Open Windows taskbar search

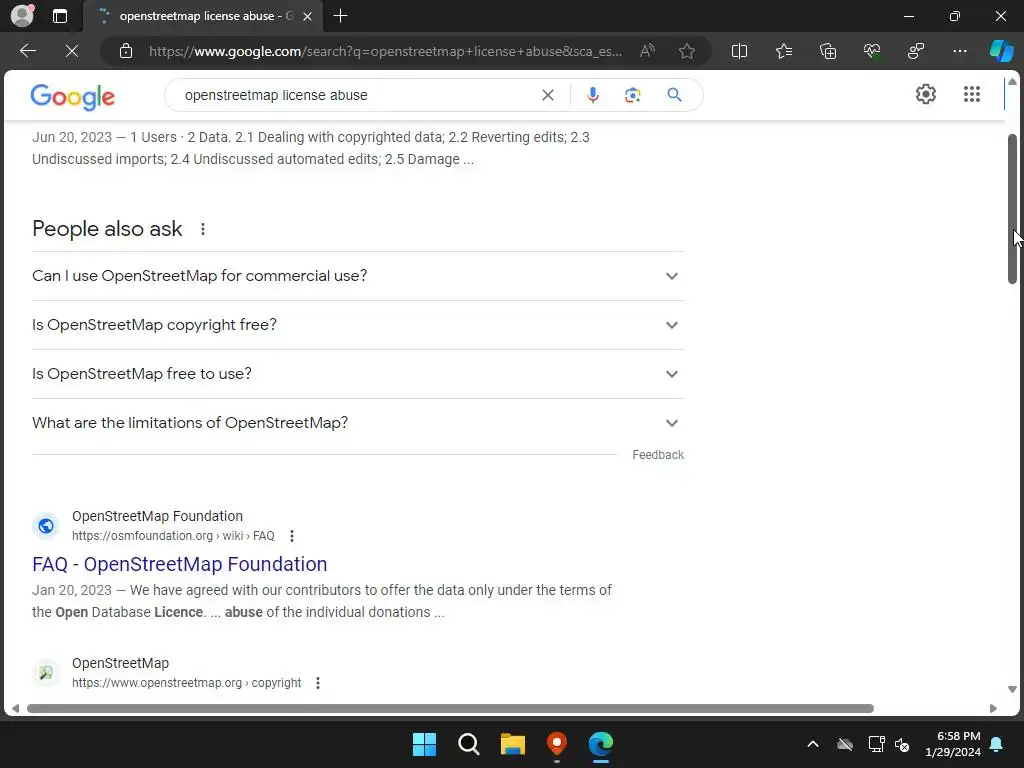coord(469,744)
